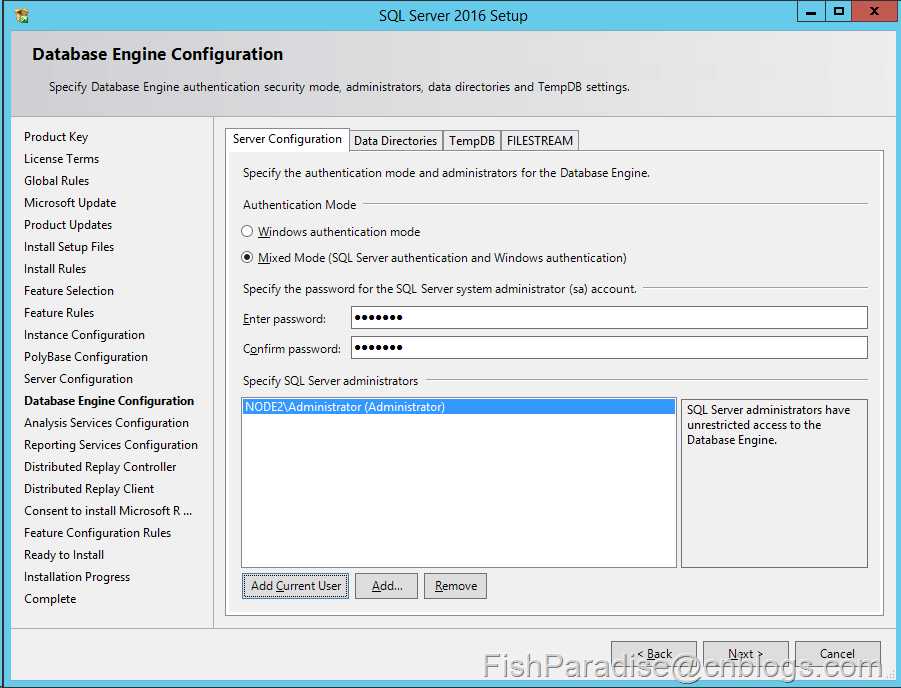Image resolution: width=901 pixels, height=688 pixels.
Task: Open the TempDB tab
Action: click(472, 141)
